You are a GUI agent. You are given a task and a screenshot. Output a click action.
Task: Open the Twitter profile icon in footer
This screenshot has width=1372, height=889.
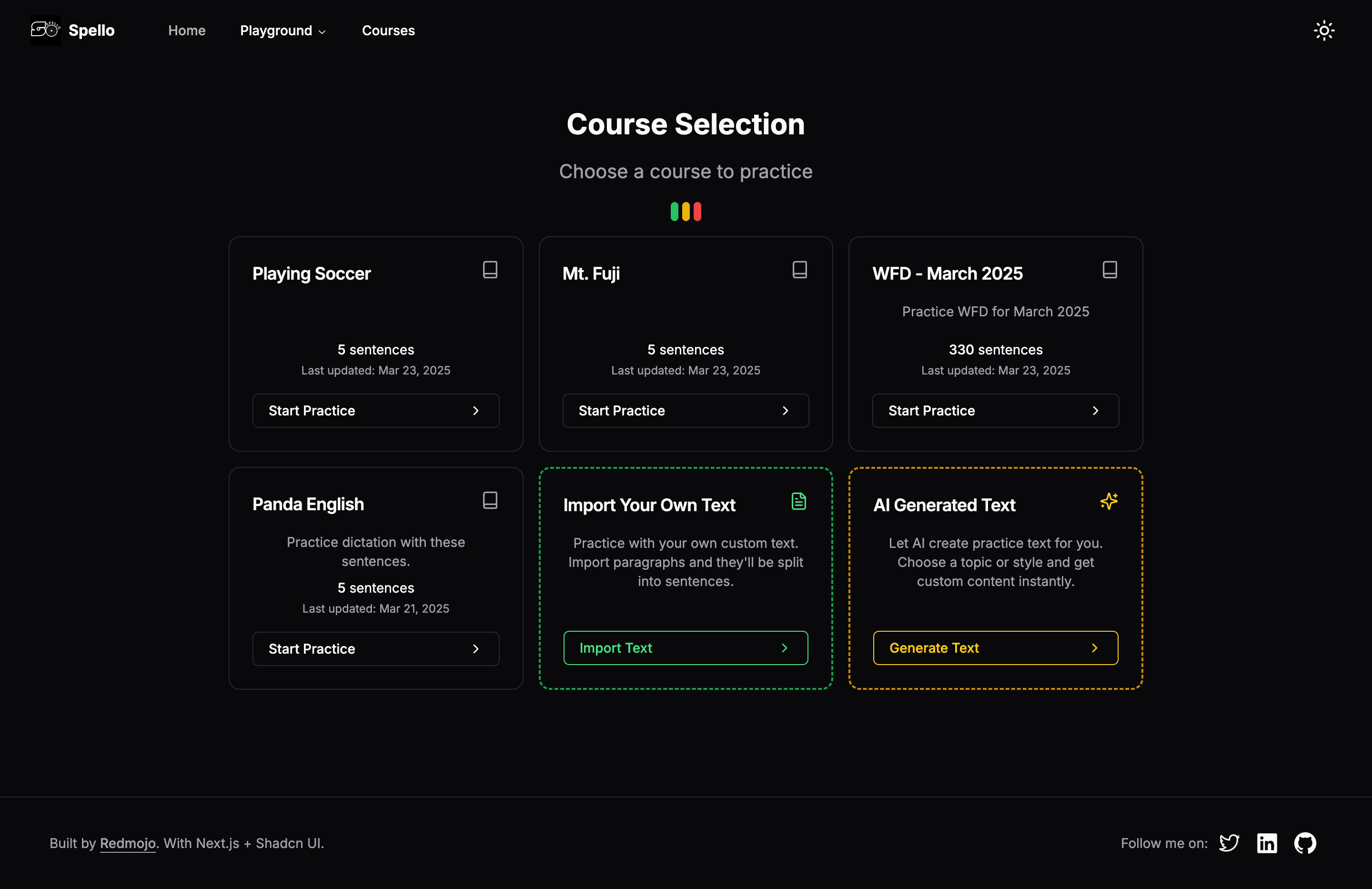[1229, 843]
